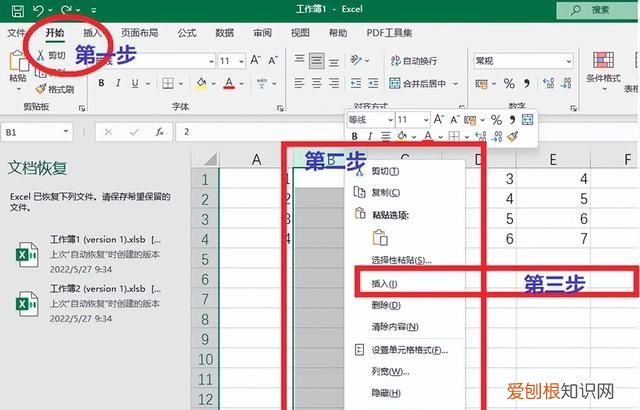Switch to the 视图 ribbon tab
This screenshot has width=640, height=410.
(300, 33)
